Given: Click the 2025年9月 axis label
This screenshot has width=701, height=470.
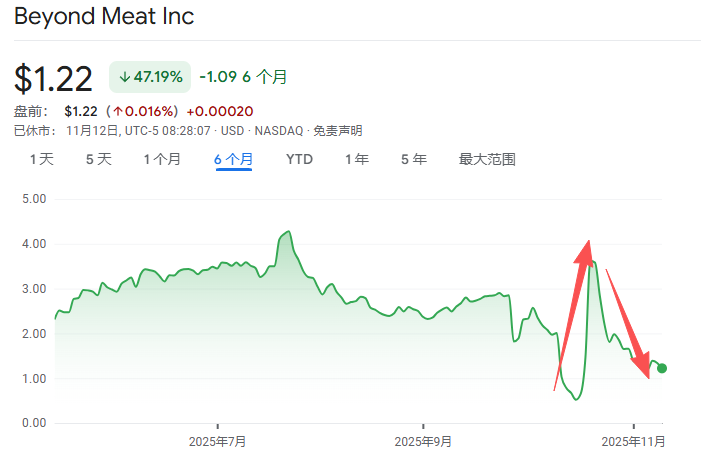Looking at the screenshot, I should click(x=423, y=441).
